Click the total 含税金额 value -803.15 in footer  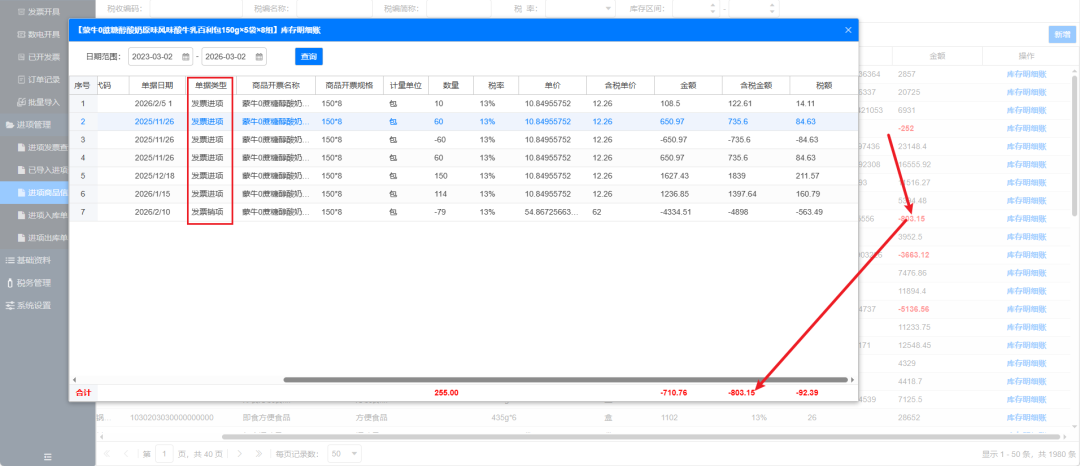tap(742, 393)
